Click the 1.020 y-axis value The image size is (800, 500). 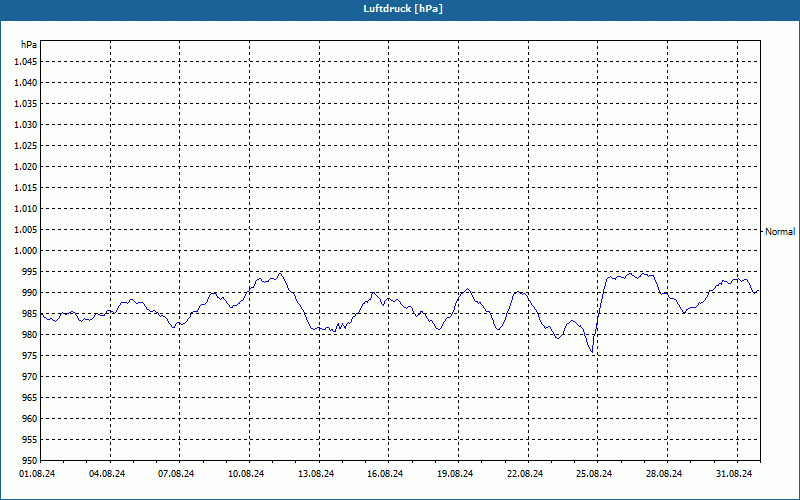coord(26,166)
